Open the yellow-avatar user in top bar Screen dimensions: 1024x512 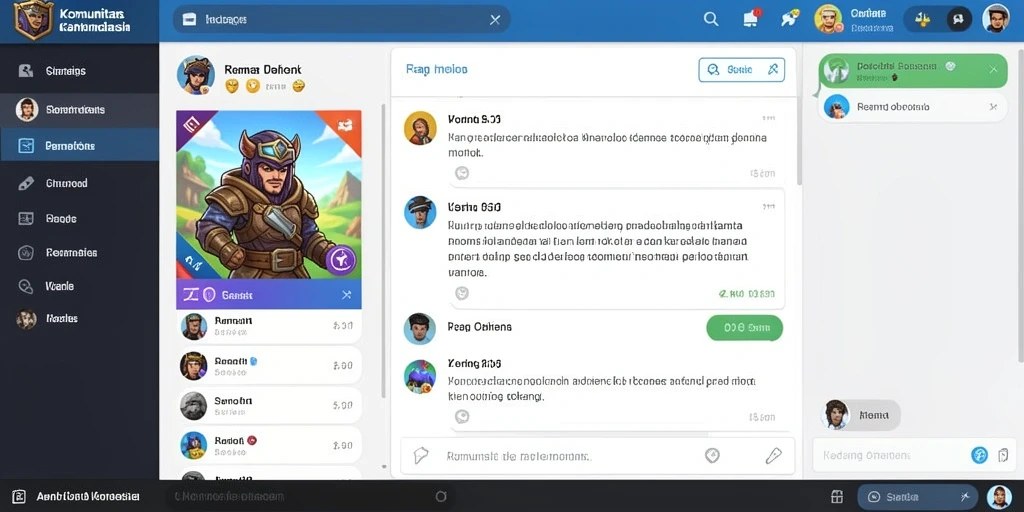coord(829,19)
